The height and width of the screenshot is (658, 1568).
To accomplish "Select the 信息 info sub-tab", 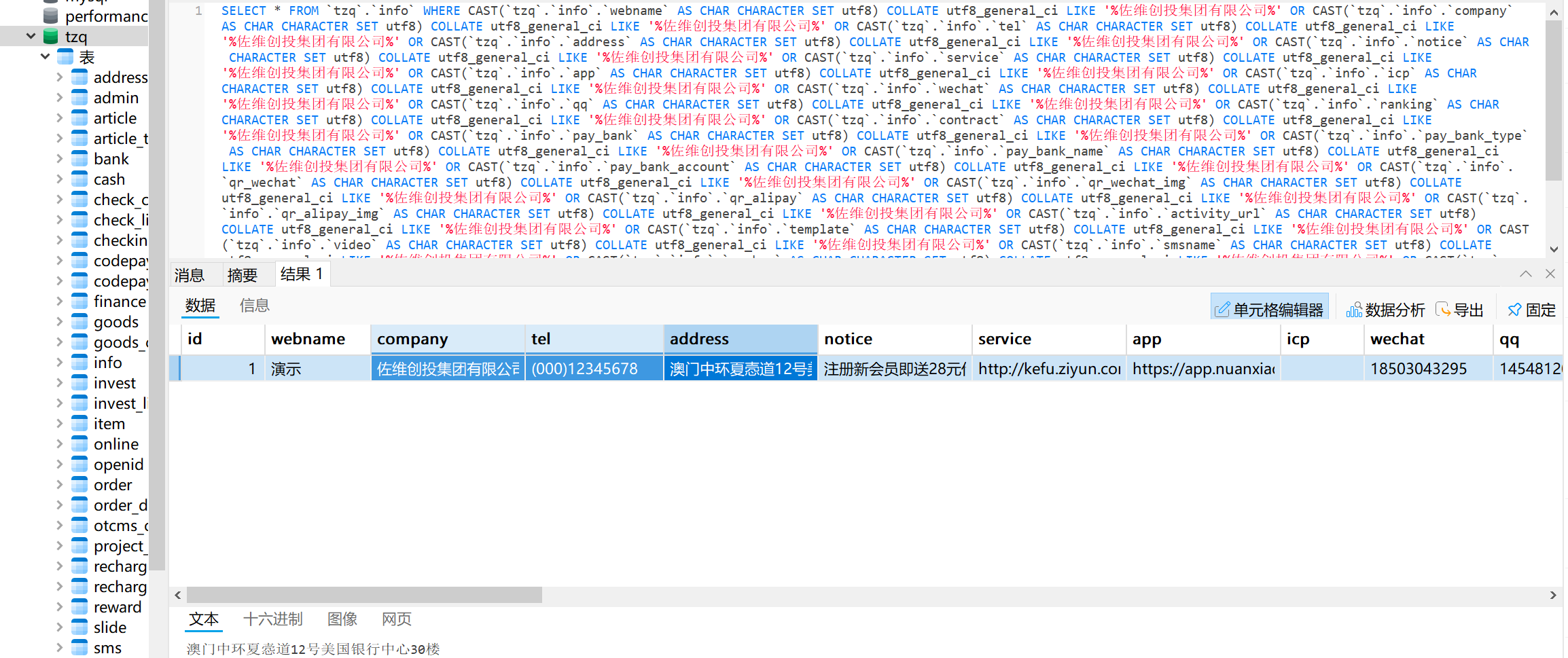I will point(254,306).
